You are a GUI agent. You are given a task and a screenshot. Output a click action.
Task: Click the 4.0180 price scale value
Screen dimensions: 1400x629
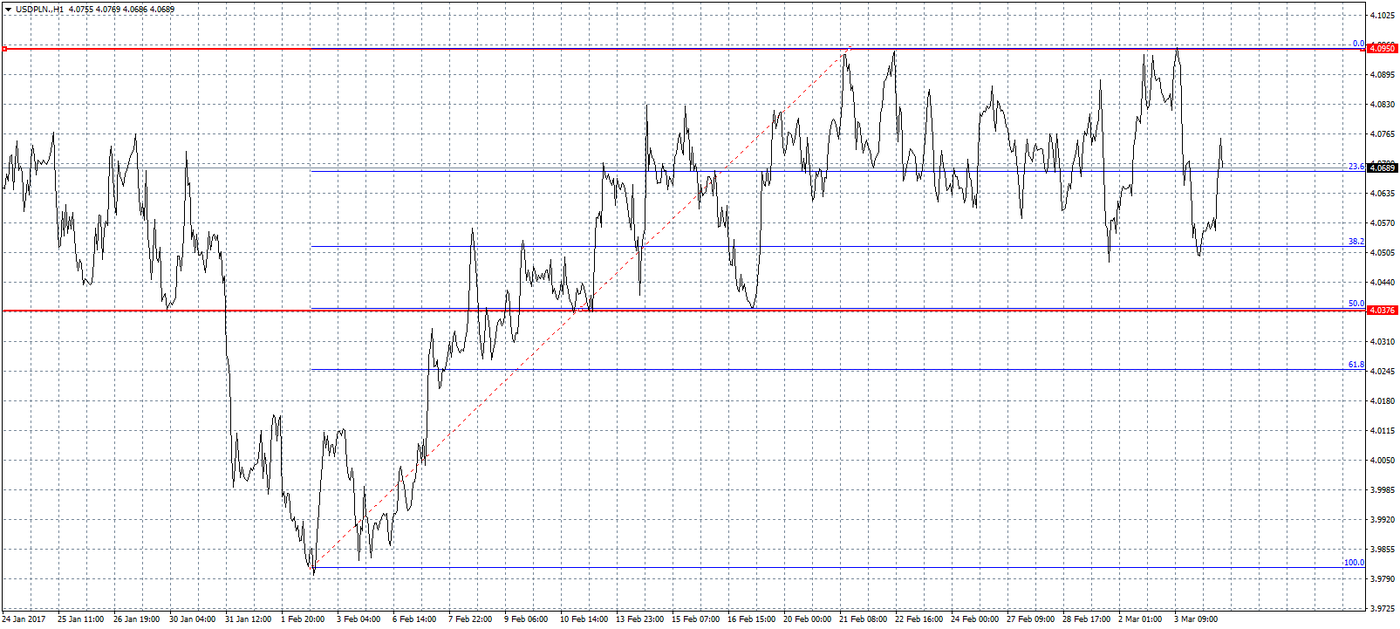1383,401
